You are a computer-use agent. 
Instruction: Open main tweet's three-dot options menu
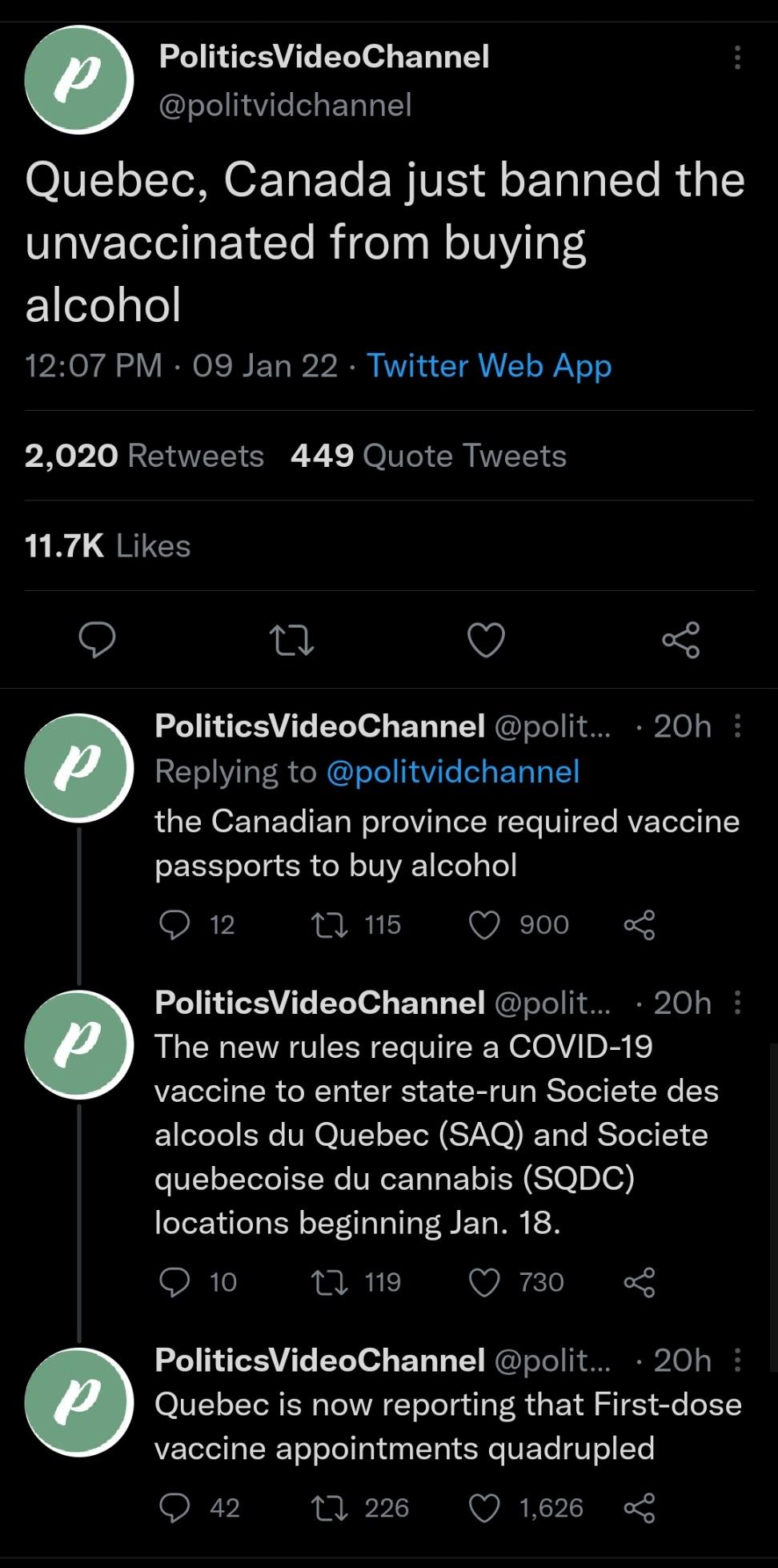(x=737, y=58)
